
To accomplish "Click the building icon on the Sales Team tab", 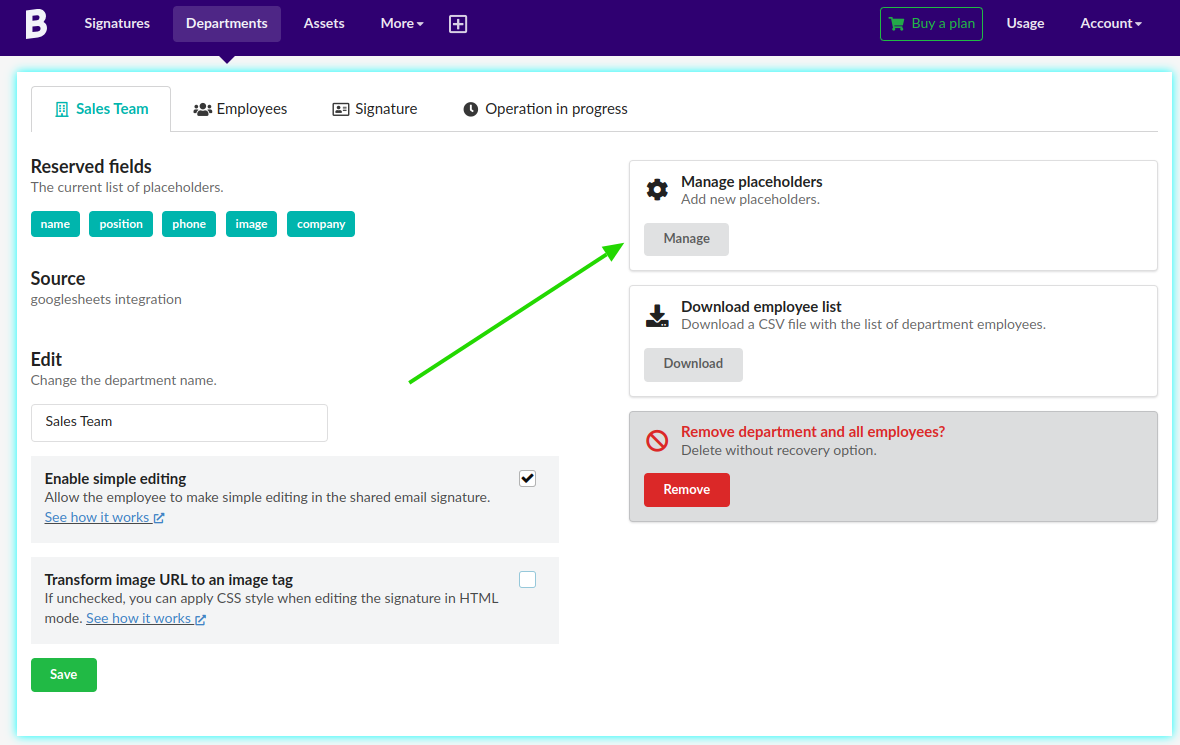I will (x=63, y=108).
